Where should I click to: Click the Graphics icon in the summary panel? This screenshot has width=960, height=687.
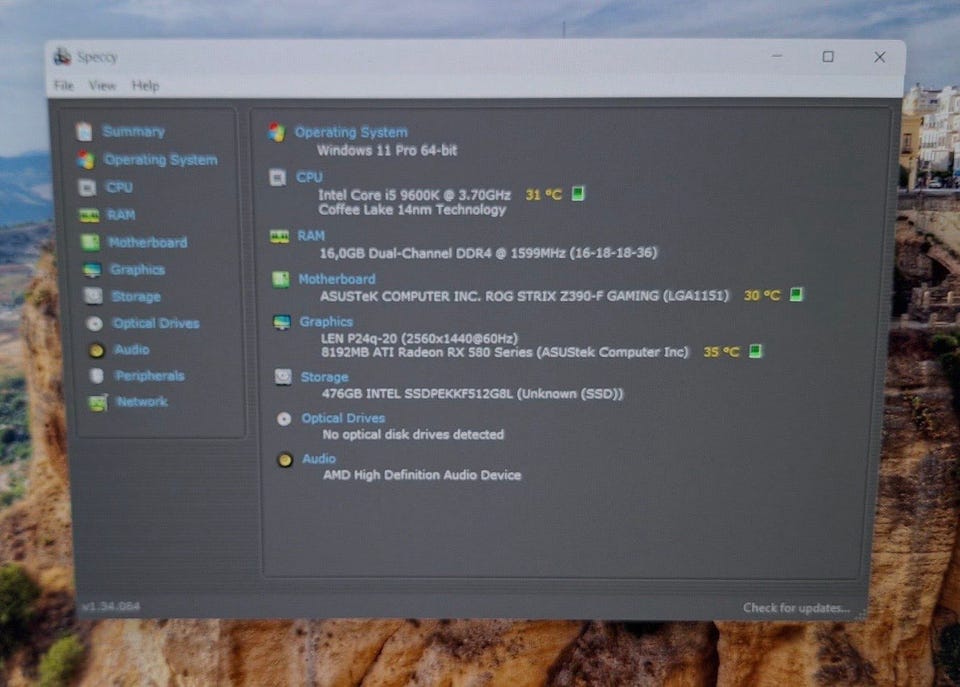click(282, 322)
